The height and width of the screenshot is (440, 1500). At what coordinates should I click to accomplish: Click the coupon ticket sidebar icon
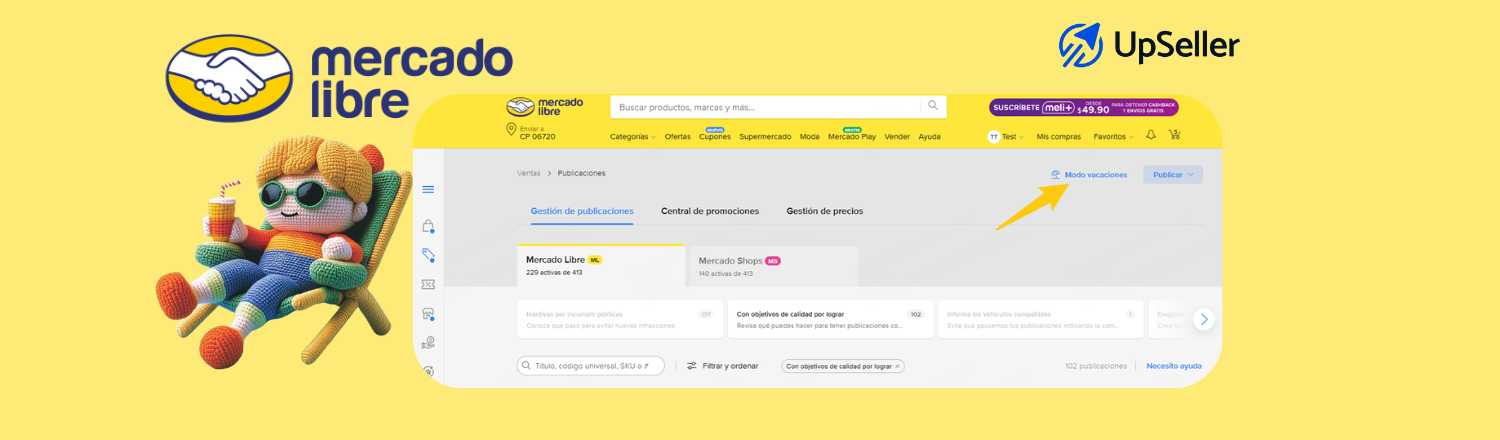[428, 285]
